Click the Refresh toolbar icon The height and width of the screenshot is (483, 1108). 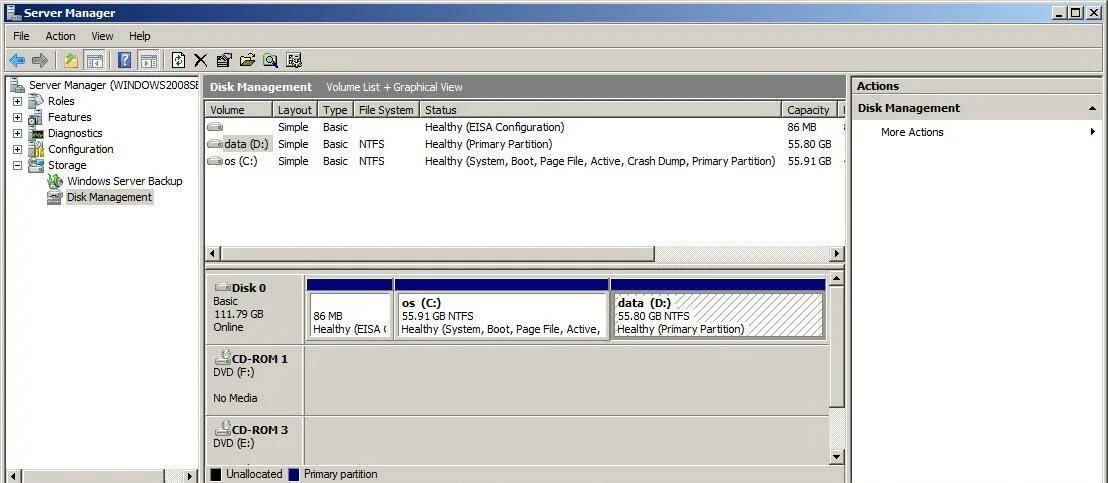coord(178,61)
